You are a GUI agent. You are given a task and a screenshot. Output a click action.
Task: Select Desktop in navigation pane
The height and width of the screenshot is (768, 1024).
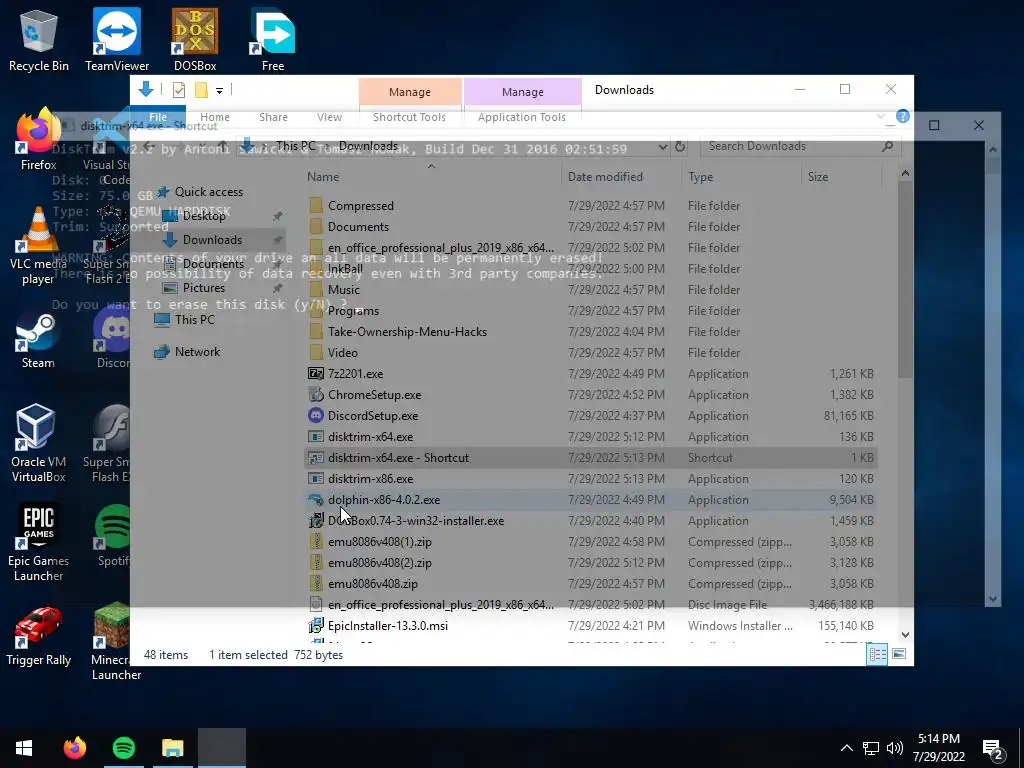(x=204, y=216)
